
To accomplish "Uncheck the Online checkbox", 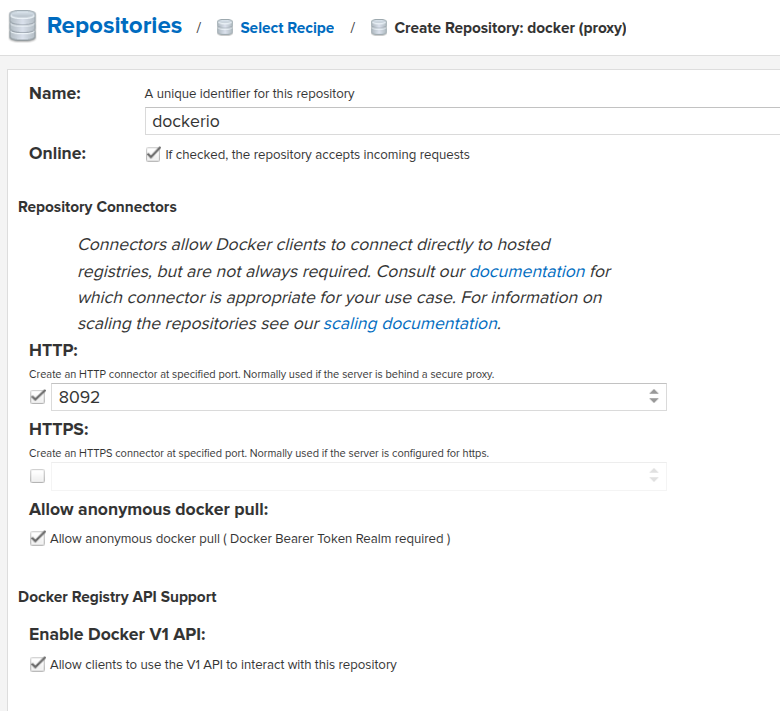I will click(153, 154).
